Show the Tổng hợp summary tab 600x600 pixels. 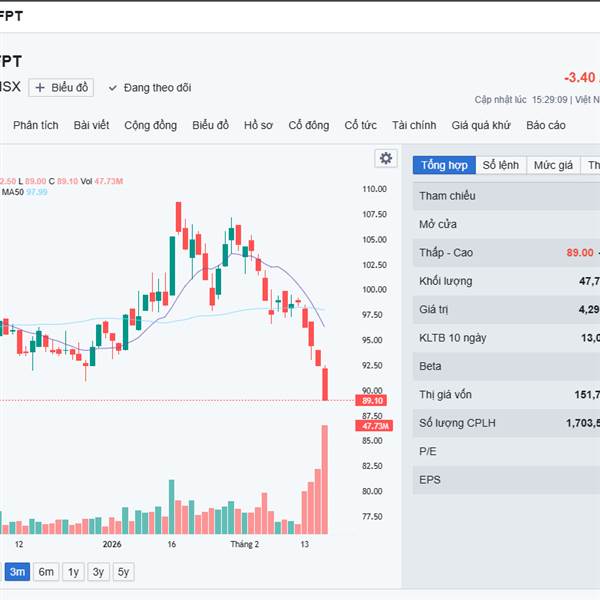(x=444, y=165)
